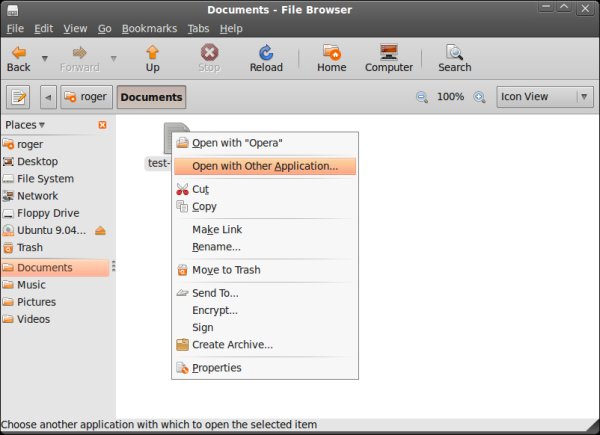Zoom out with the minus magnifier
This screenshot has height=435, width=600.
point(422,97)
